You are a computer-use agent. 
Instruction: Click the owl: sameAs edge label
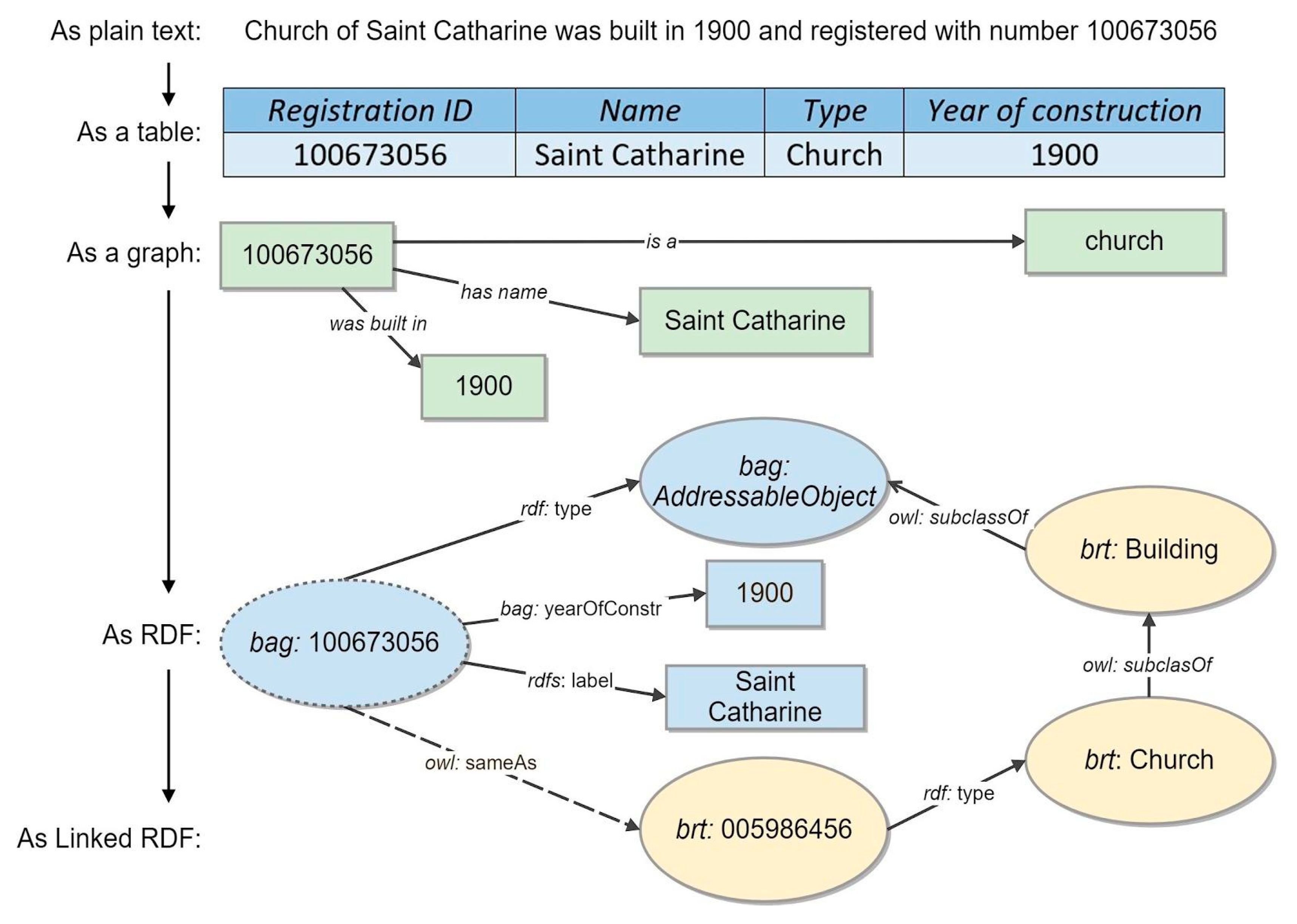[480, 763]
